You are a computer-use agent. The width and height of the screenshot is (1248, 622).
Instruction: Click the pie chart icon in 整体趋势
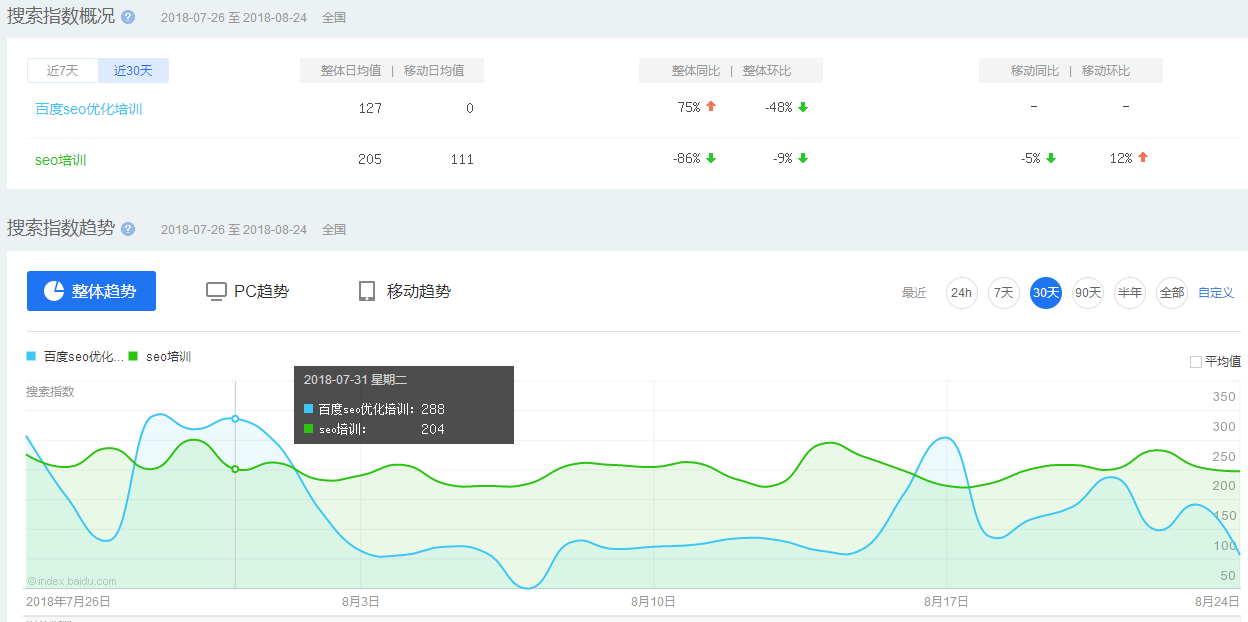pyautogui.click(x=54, y=291)
